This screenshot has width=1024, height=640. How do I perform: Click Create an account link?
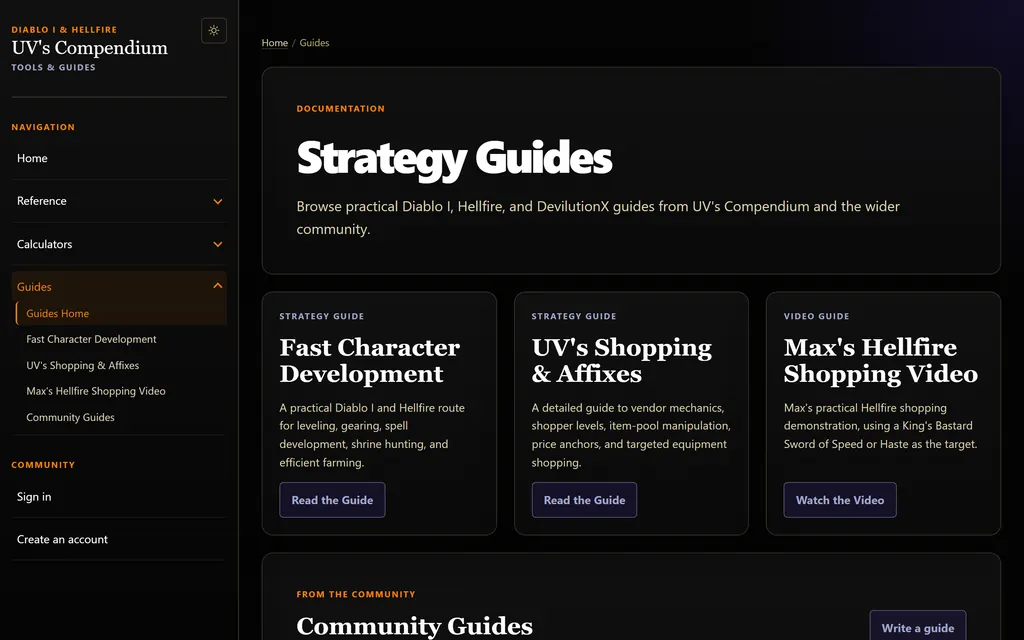[119, 539]
